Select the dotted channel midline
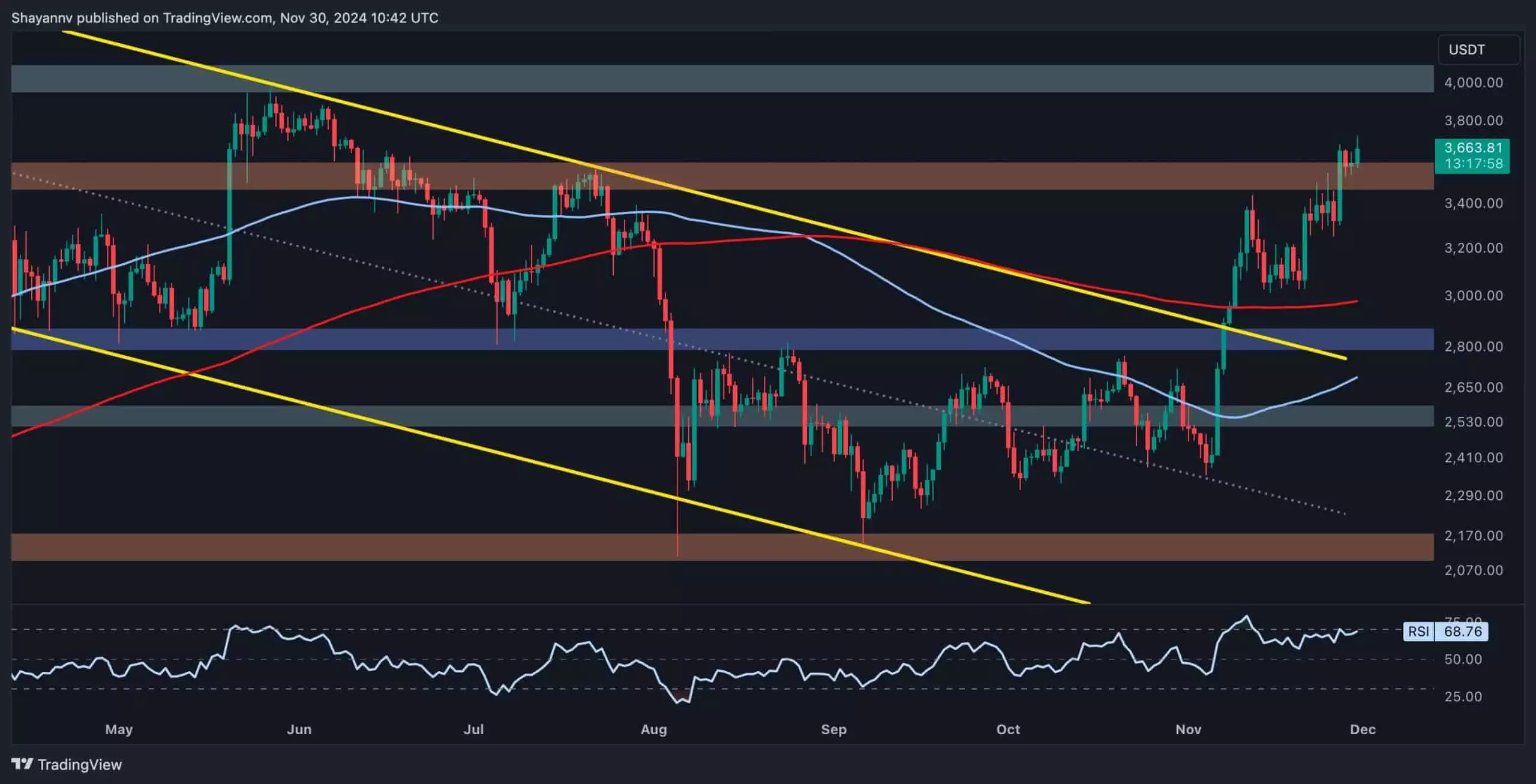The image size is (1536, 784). (x=678, y=344)
